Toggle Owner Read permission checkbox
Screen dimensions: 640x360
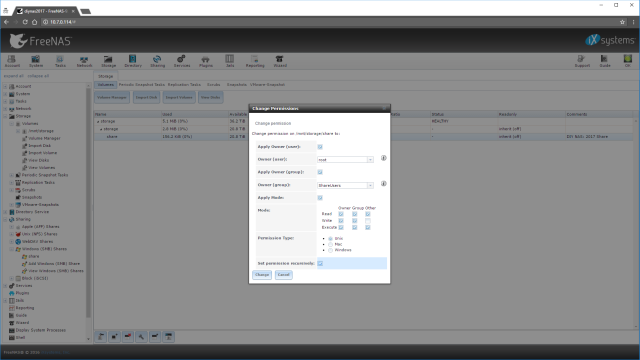tap(341, 214)
